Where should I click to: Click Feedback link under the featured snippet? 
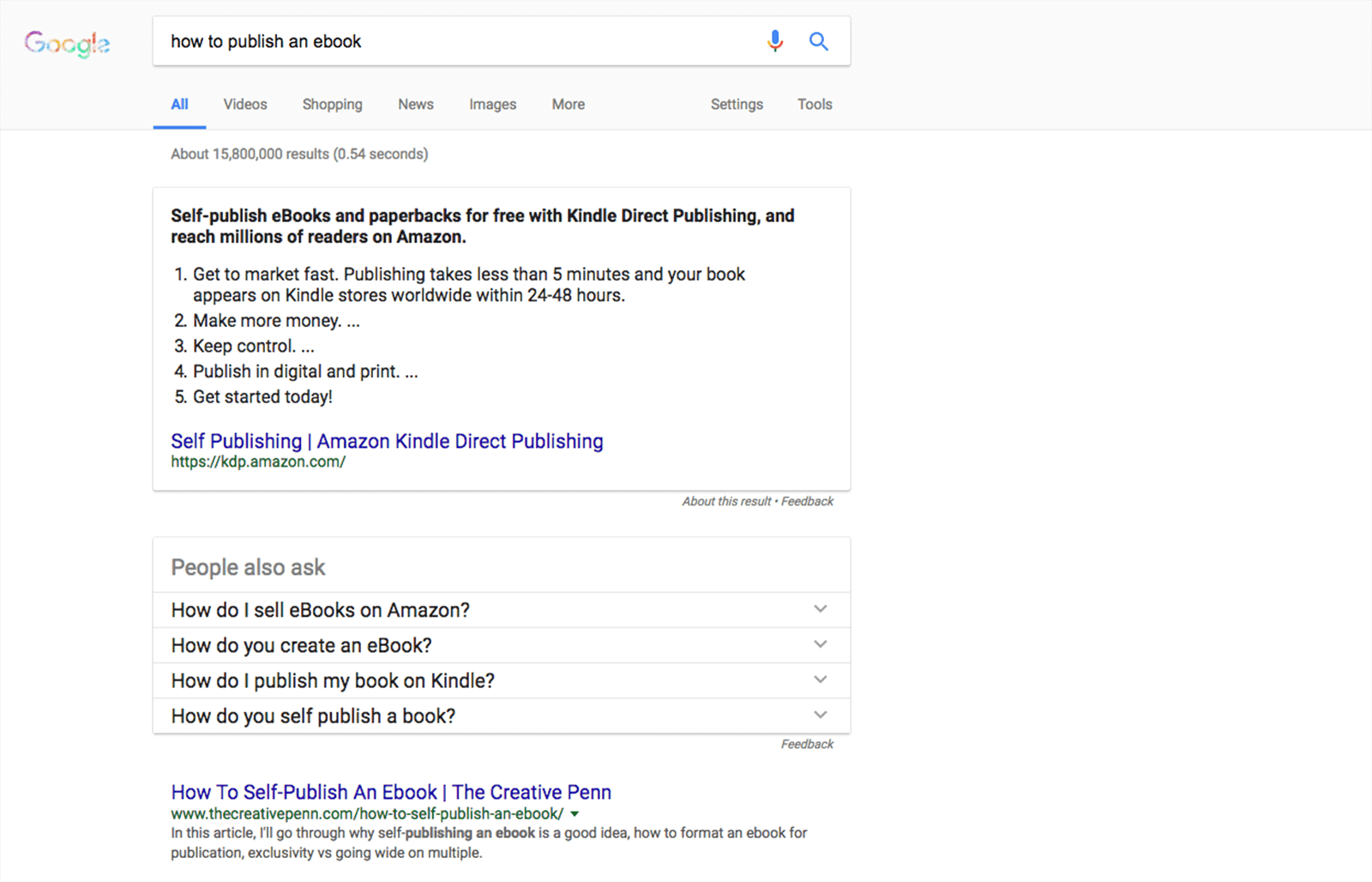(807, 501)
